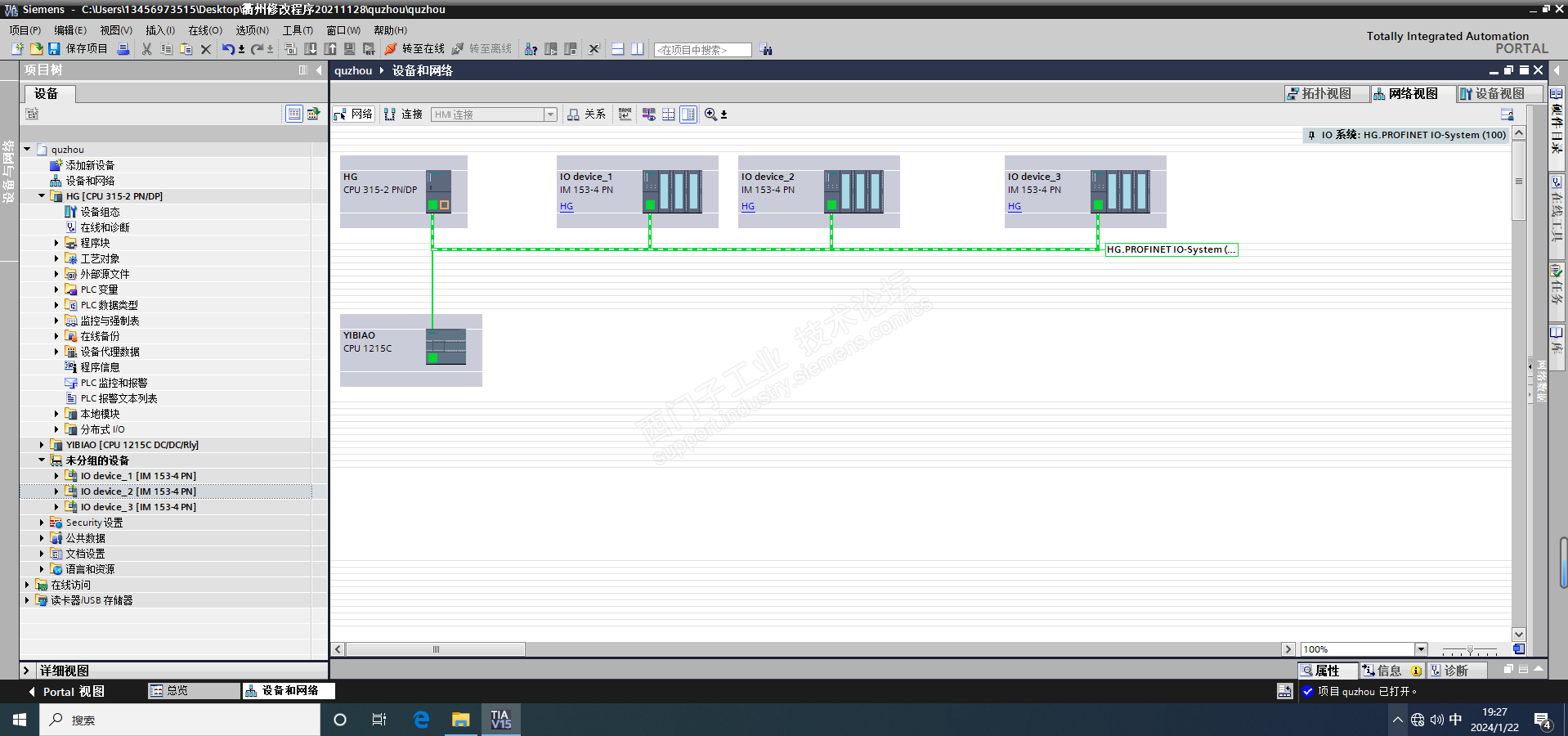Viewport: 1568px width, 736px height.
Task: Click the YIBIAO CPU 1215C device image
Action: pyautogui.click(x=446, y=347)
